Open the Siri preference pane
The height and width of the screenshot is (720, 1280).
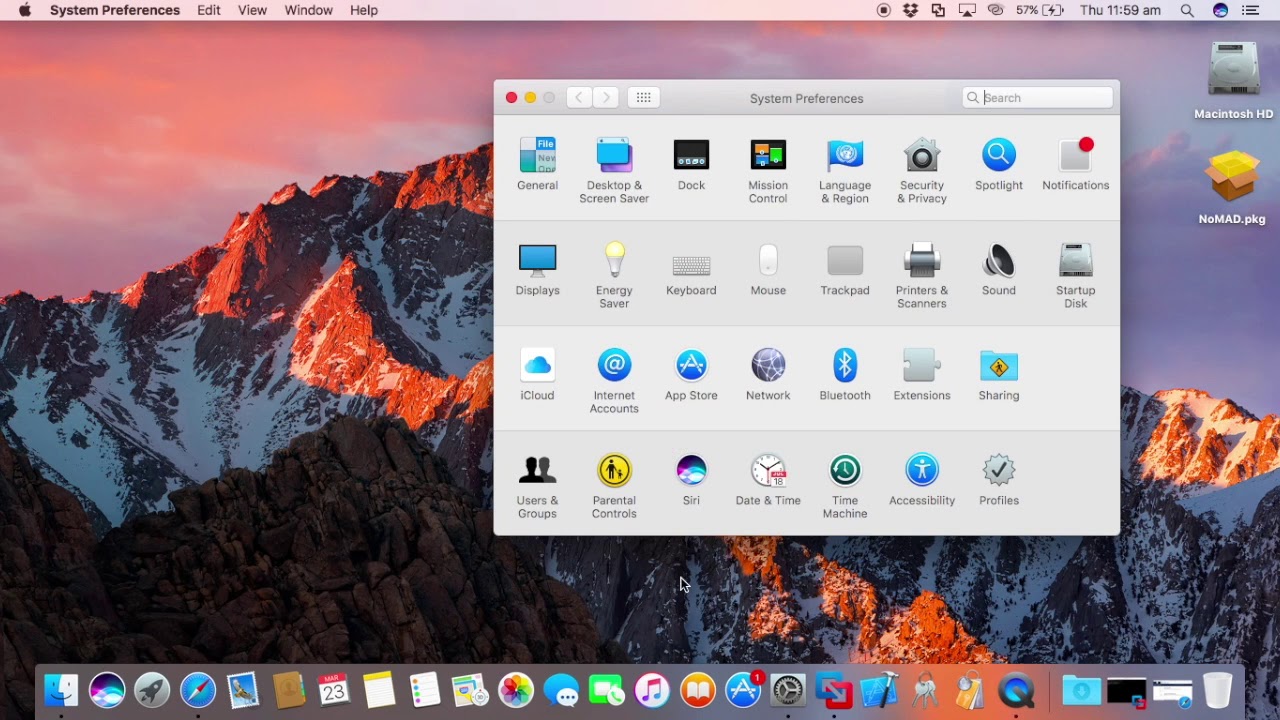click(691, 479)
